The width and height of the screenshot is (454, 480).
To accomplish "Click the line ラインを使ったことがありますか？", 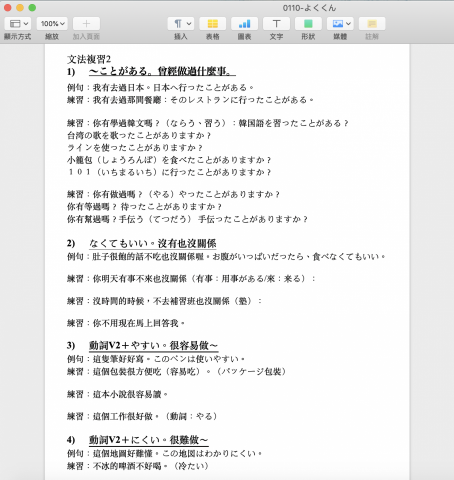I will pyautogui.click(x=135, y=148).
